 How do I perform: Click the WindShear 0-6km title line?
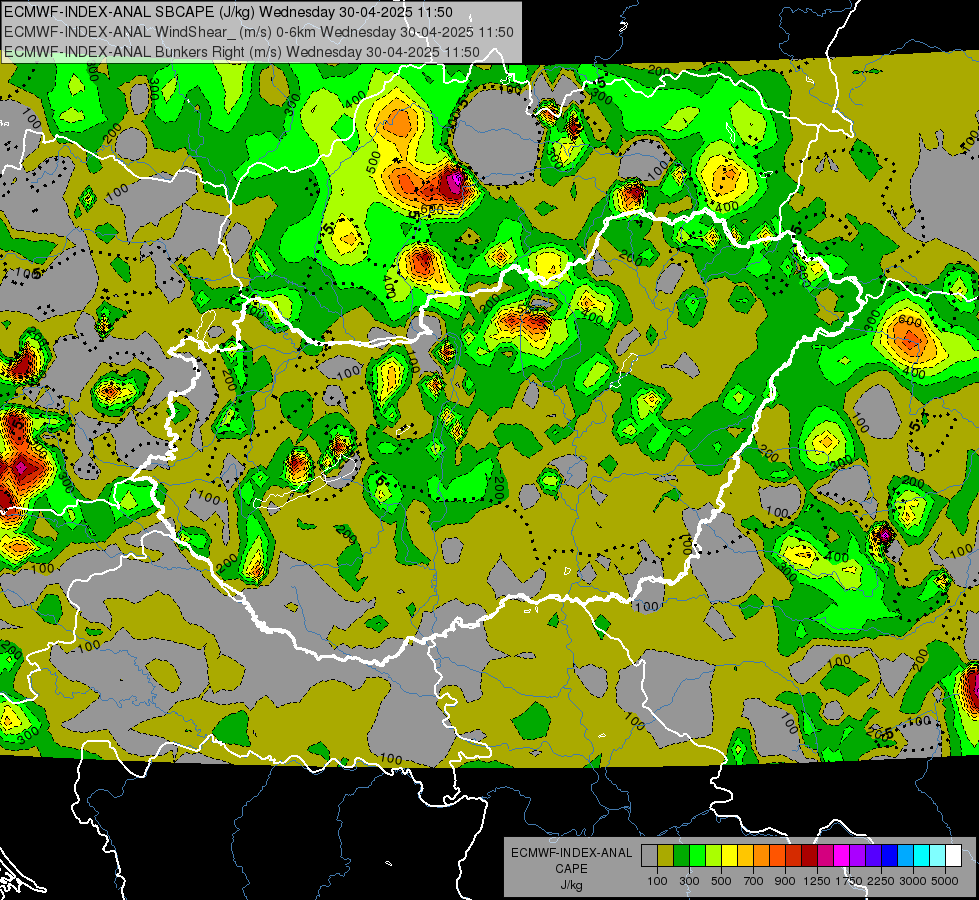pyautogui.click(x=258, y=32)
